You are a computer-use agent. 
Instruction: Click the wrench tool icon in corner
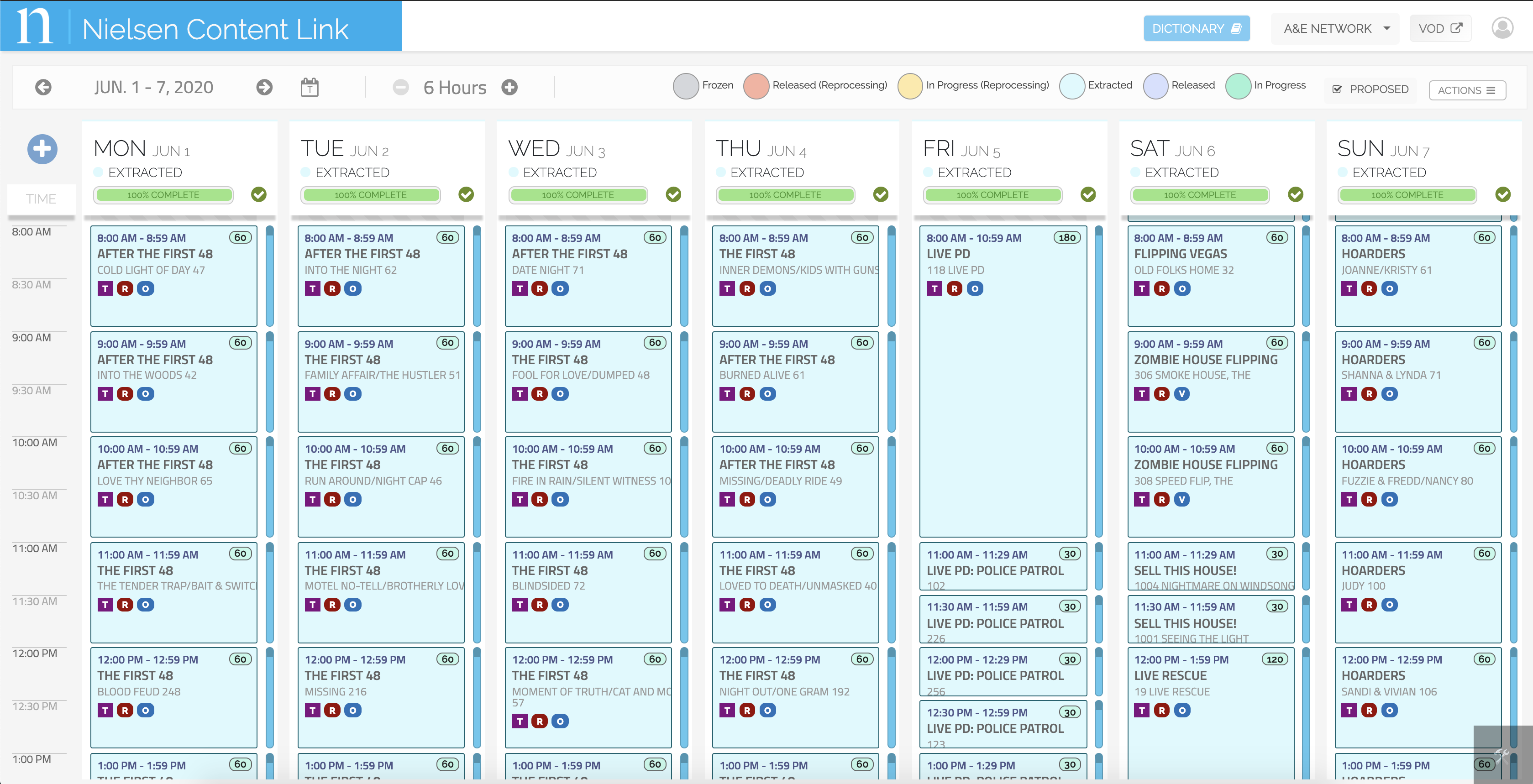point(1502,755)
